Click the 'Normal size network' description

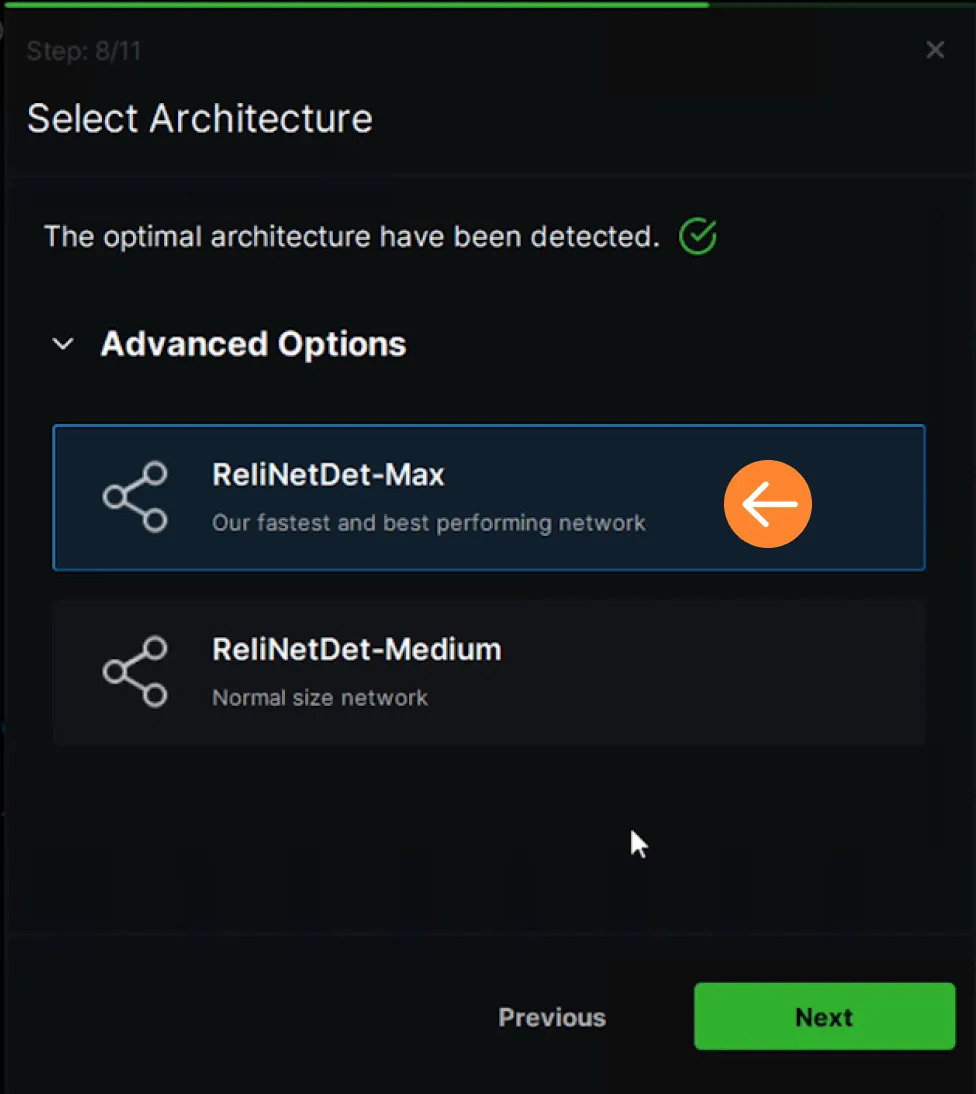[x=320, y=698]
